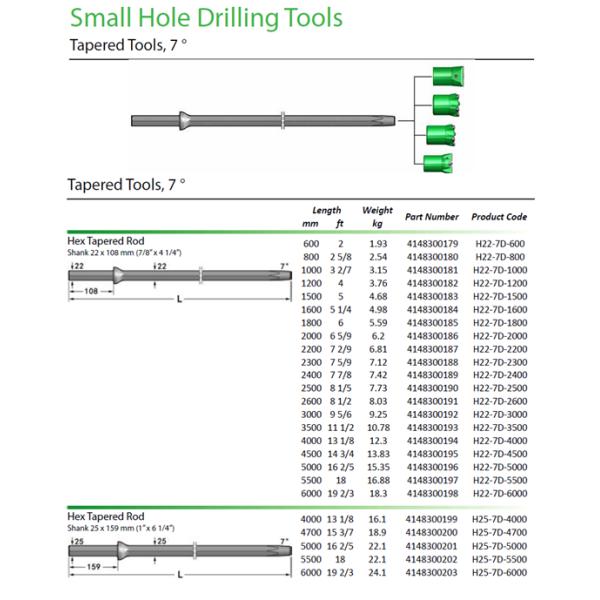The height and width of the screenshot is (600, 600).
Task: Click the 'Shank 25 x 159 mm' description text
Action: coord(122,528)
